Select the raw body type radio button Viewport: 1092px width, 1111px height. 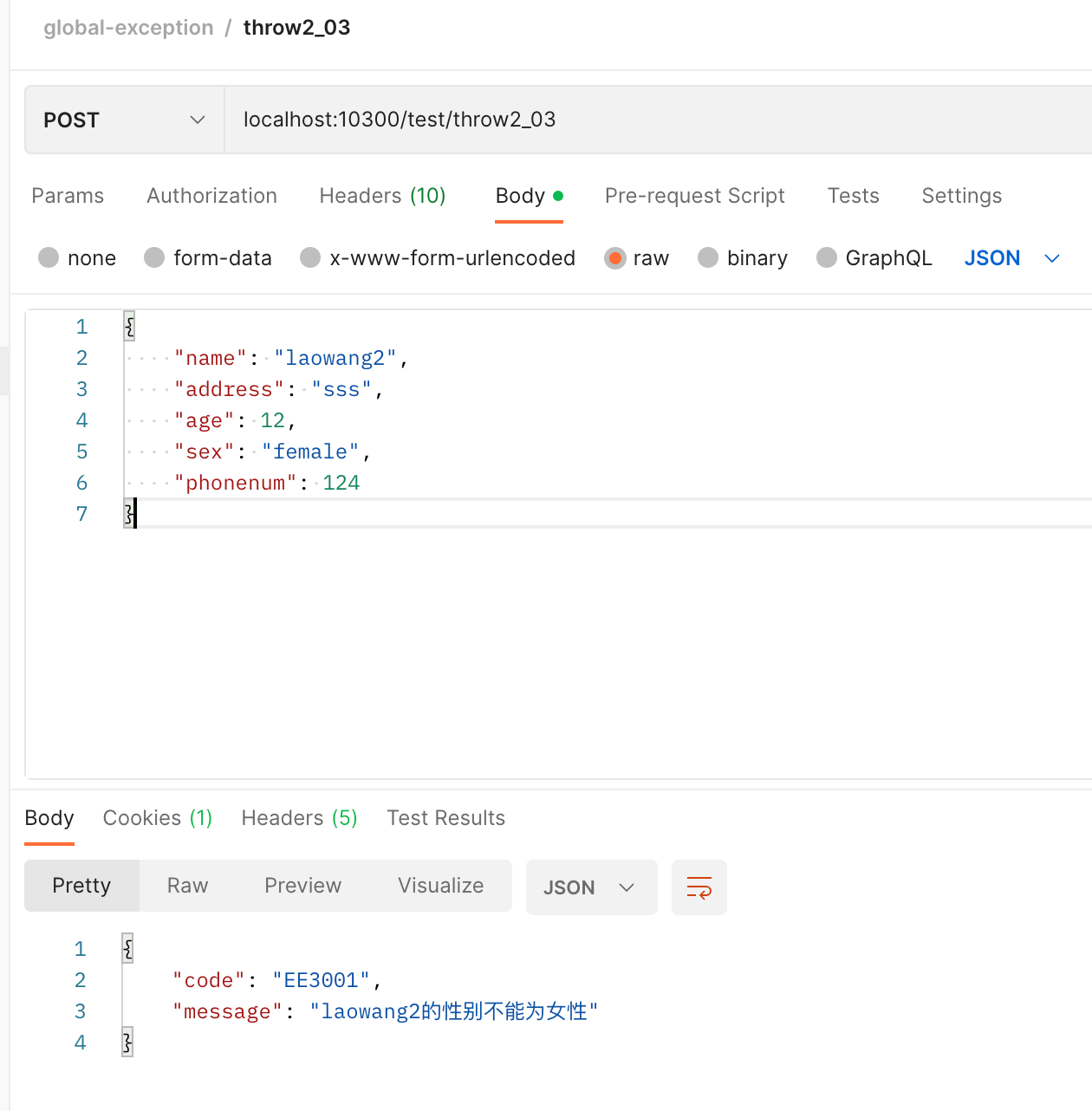point(615,258)
